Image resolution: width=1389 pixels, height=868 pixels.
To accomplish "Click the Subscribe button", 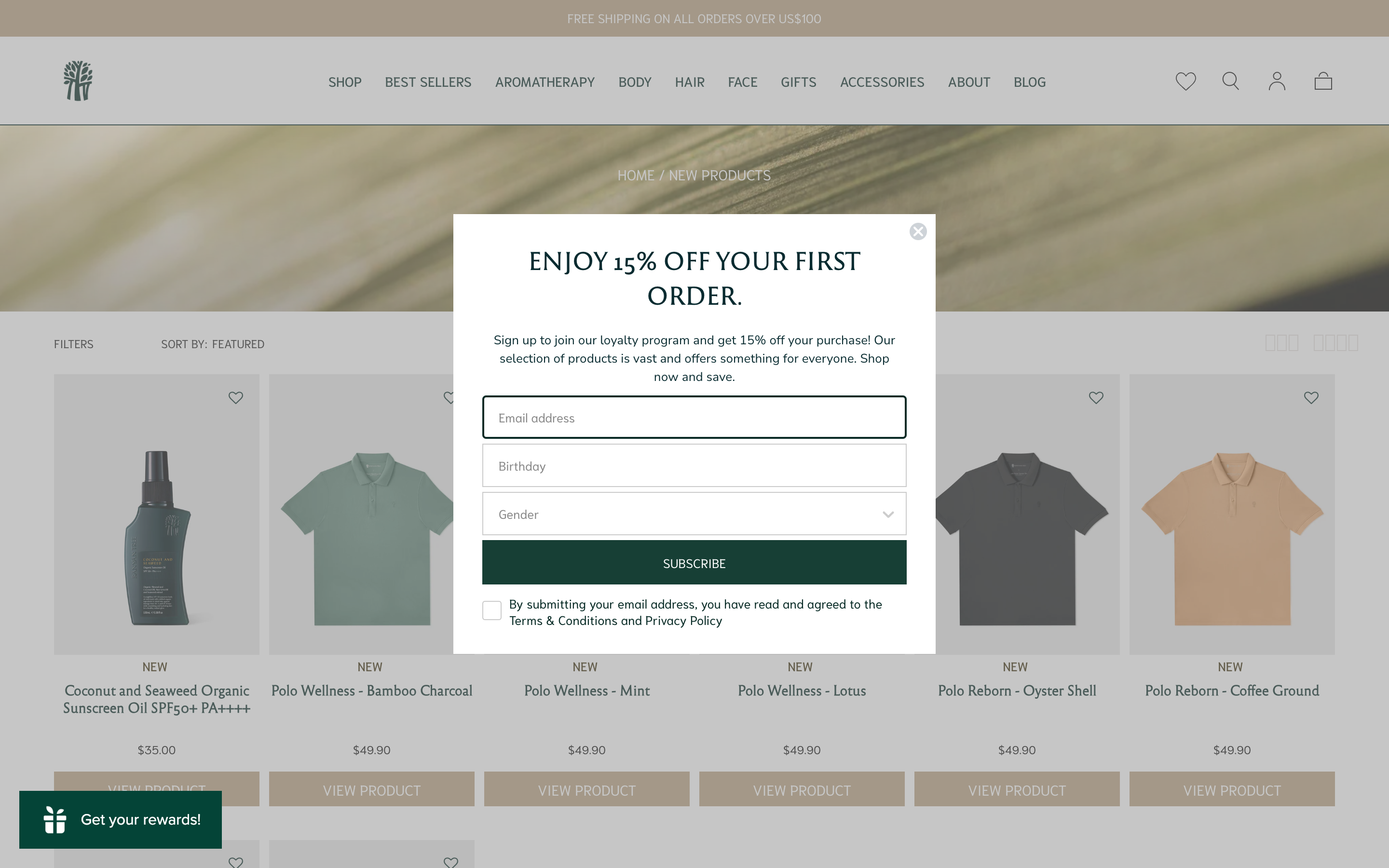I will (x=694, y=563).
